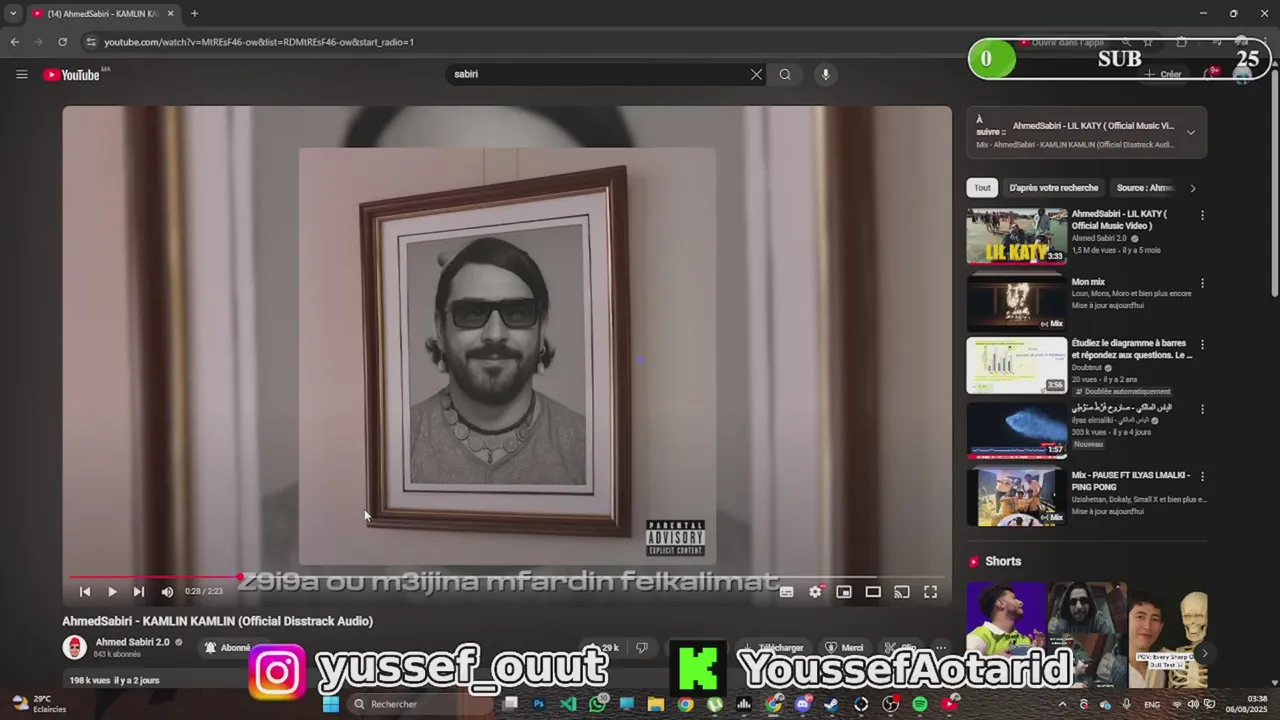Open options for Doubtnut diagram video
Viewport: 1280px width, 720px height.
tap(1202, 344)
